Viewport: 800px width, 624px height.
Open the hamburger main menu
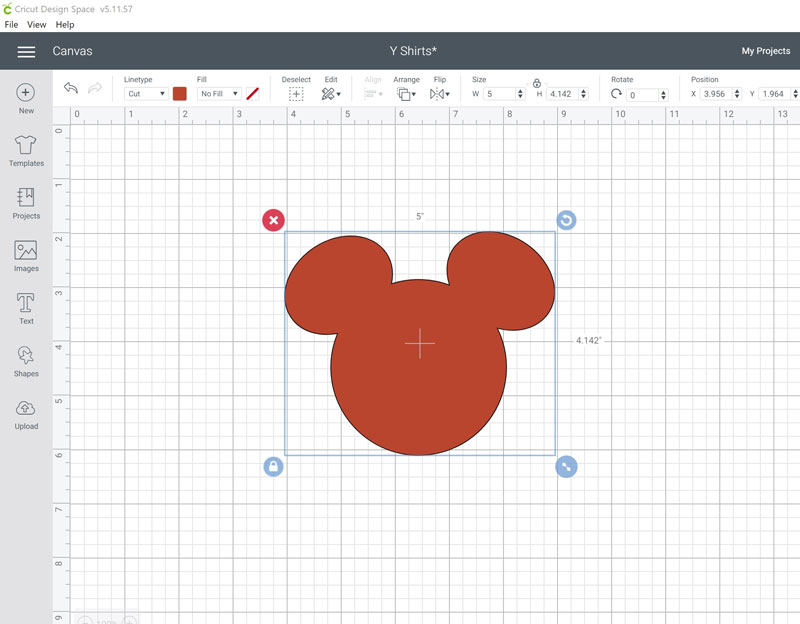pos(26,52)
